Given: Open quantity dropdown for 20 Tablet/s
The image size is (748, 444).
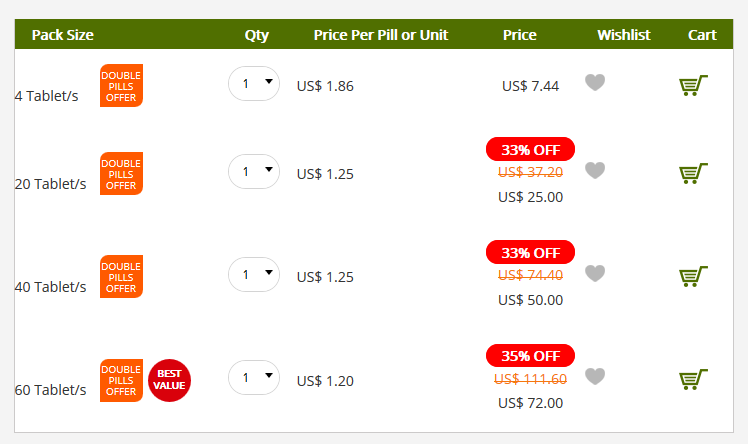Looking at the screenshot, I should click(254, 171).
